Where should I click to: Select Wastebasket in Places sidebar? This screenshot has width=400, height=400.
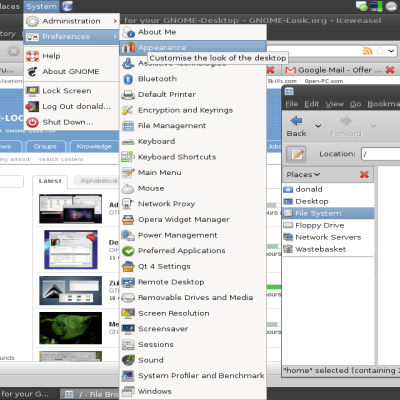coord(328,249)
